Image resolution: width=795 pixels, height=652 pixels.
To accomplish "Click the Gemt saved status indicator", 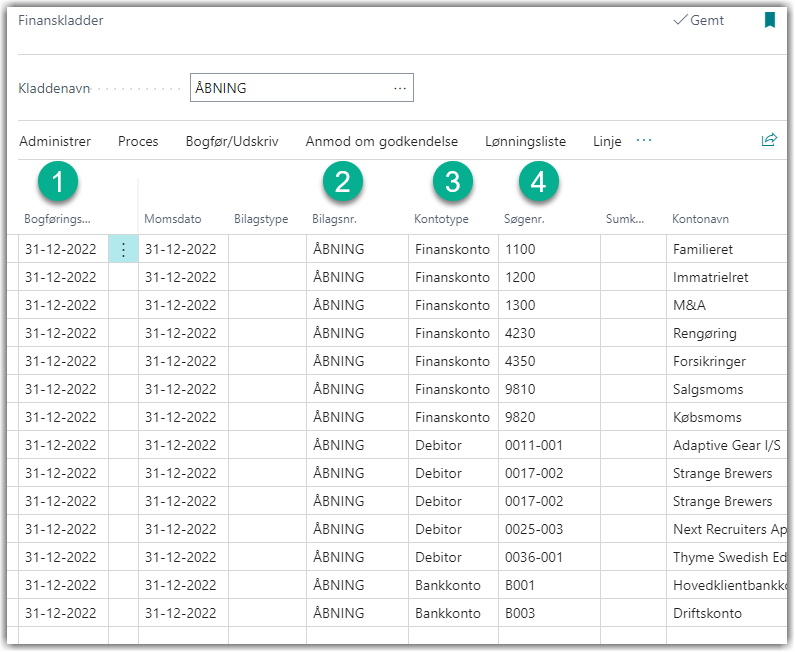I will tap(698, 20).
